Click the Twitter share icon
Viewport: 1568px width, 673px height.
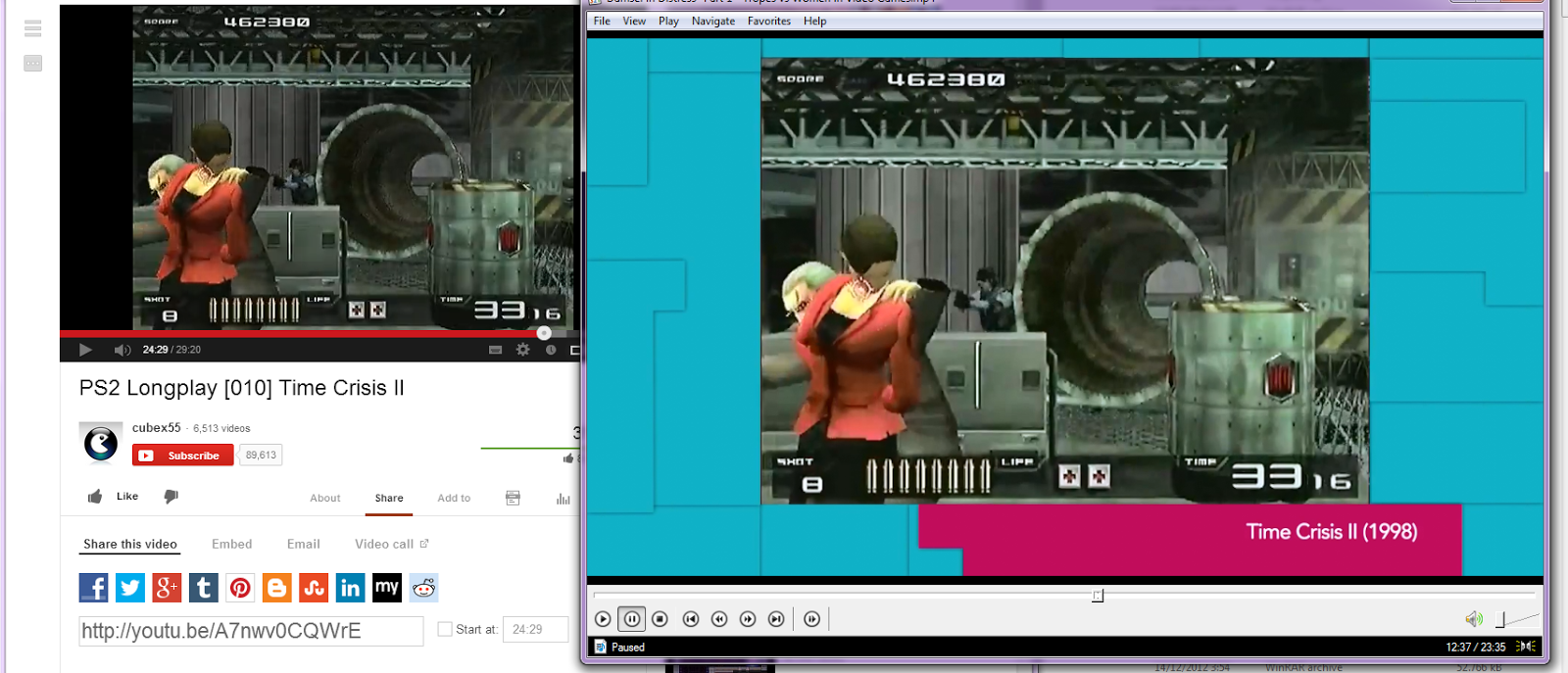pos(130,588)
